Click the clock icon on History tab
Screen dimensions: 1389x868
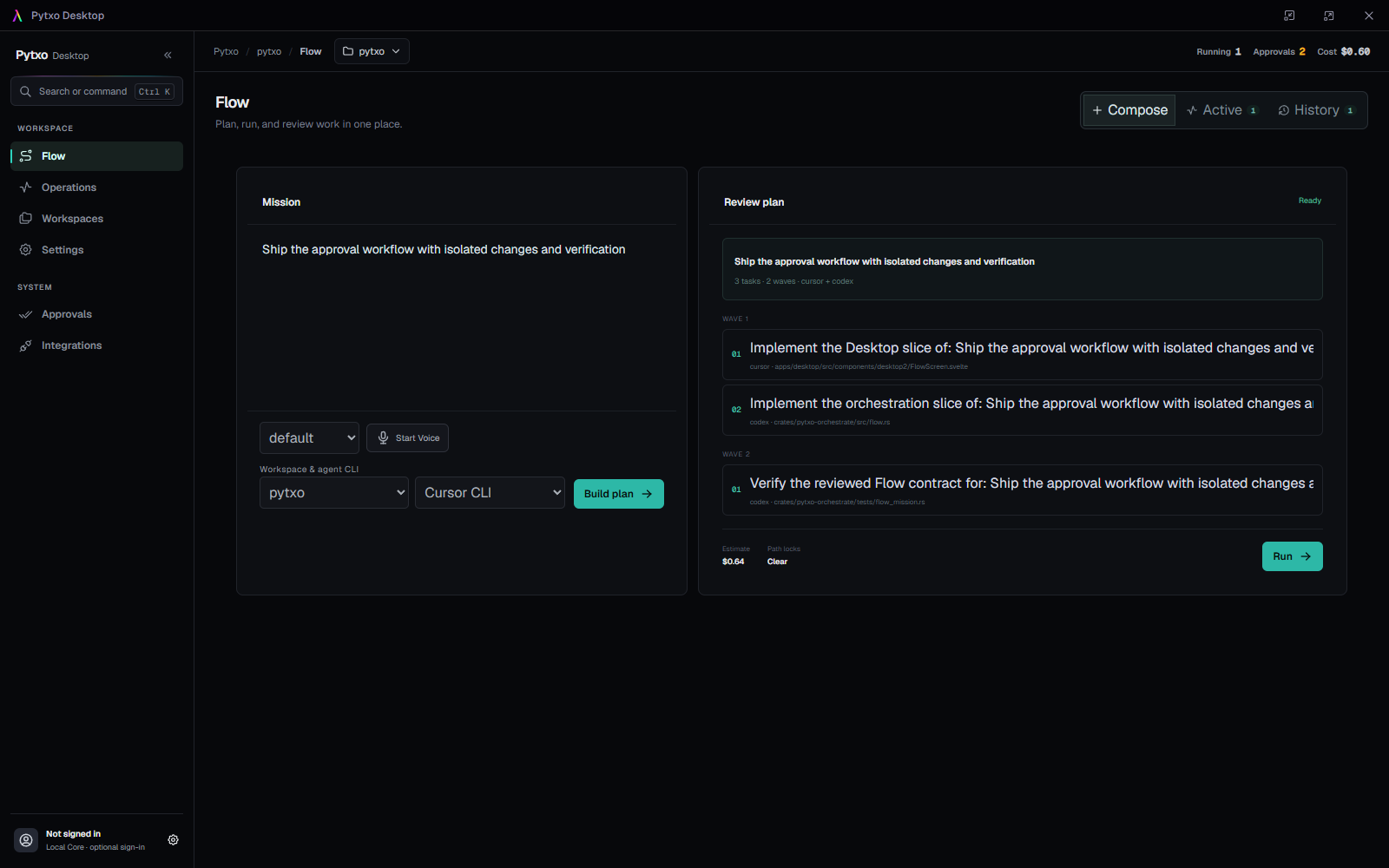click(x=1284, y=110)
